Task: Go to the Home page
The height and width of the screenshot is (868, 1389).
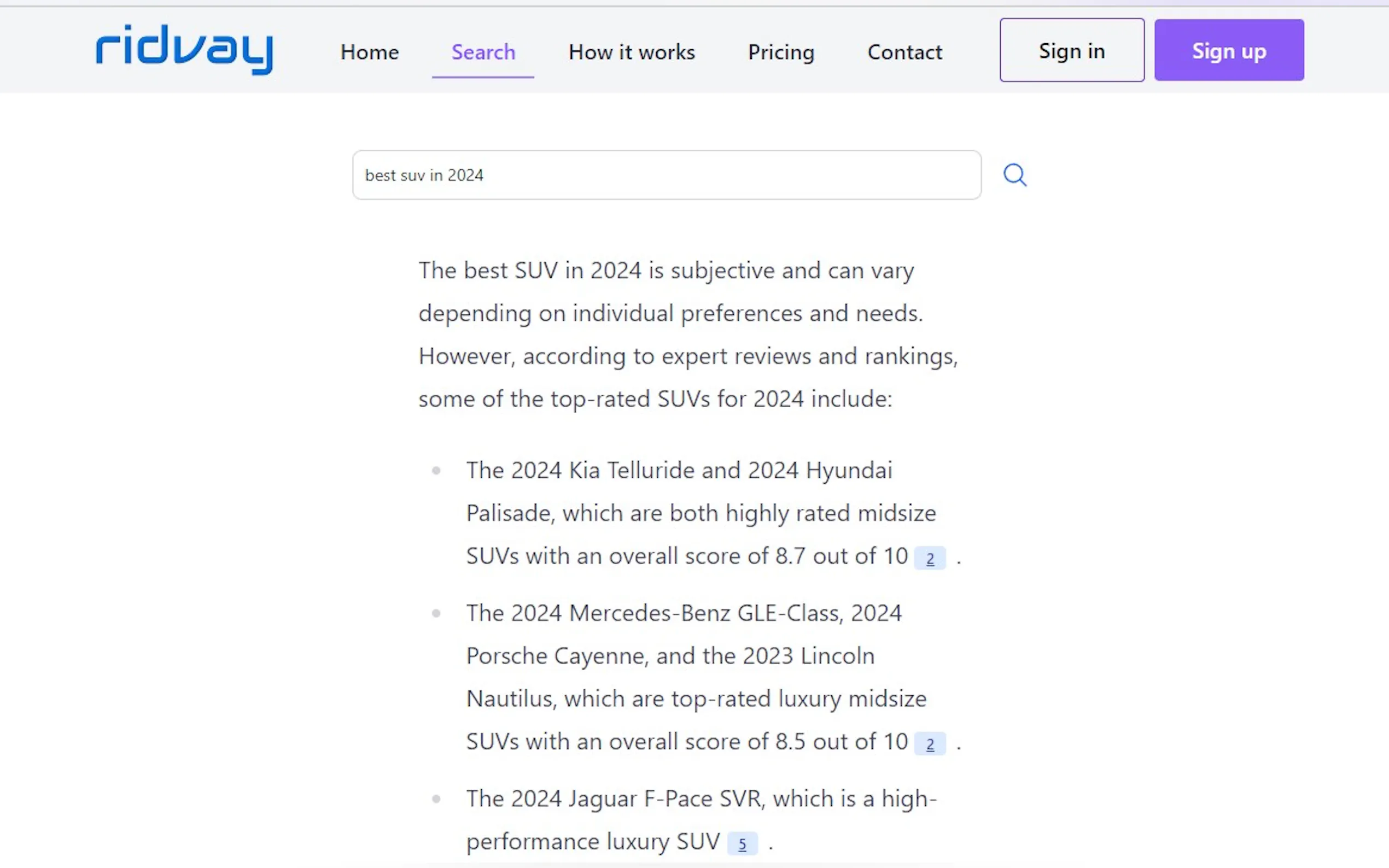Action: click(x=369, y=52)
